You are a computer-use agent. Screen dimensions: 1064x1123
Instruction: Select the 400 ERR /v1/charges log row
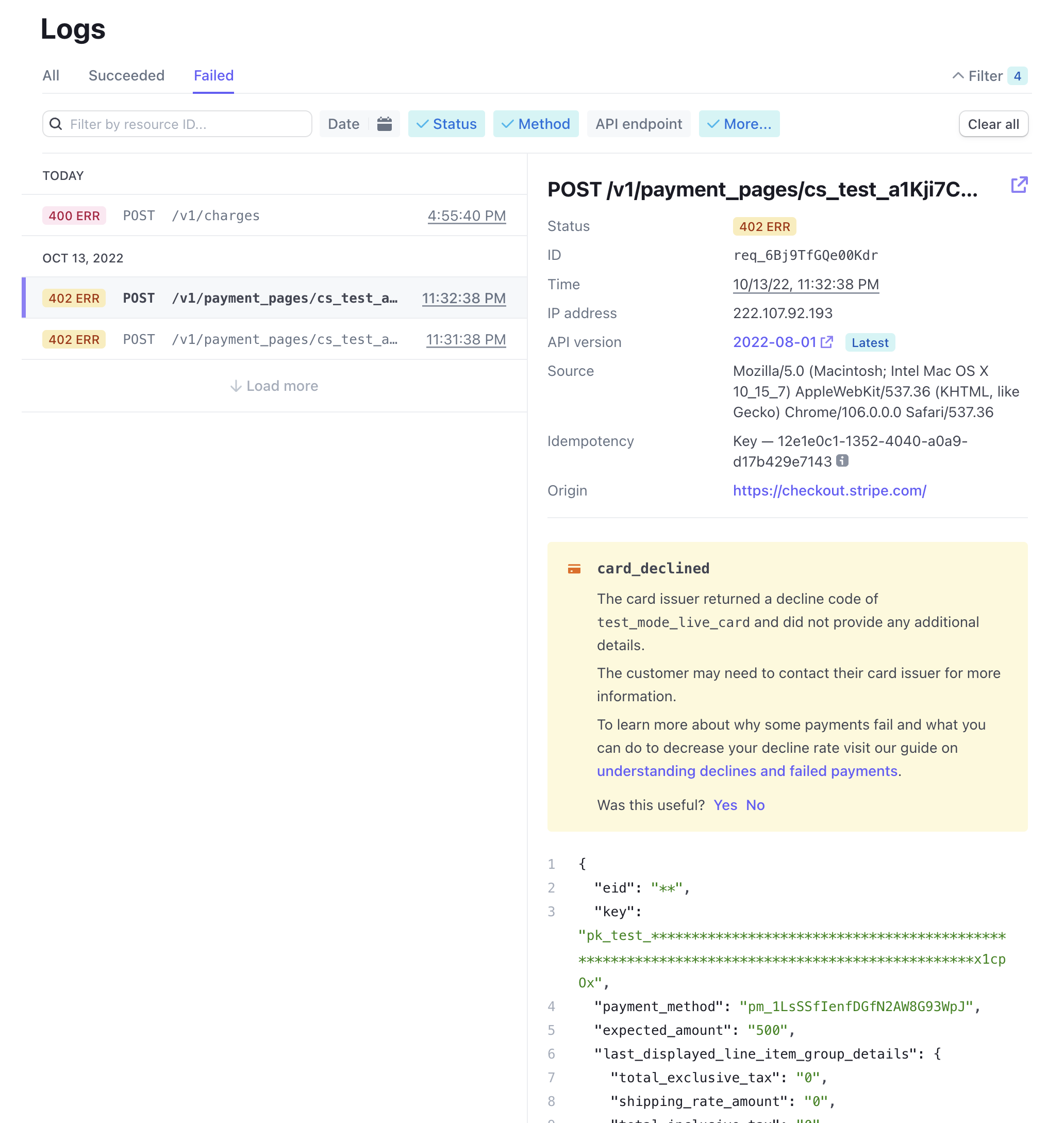(273, 216)
